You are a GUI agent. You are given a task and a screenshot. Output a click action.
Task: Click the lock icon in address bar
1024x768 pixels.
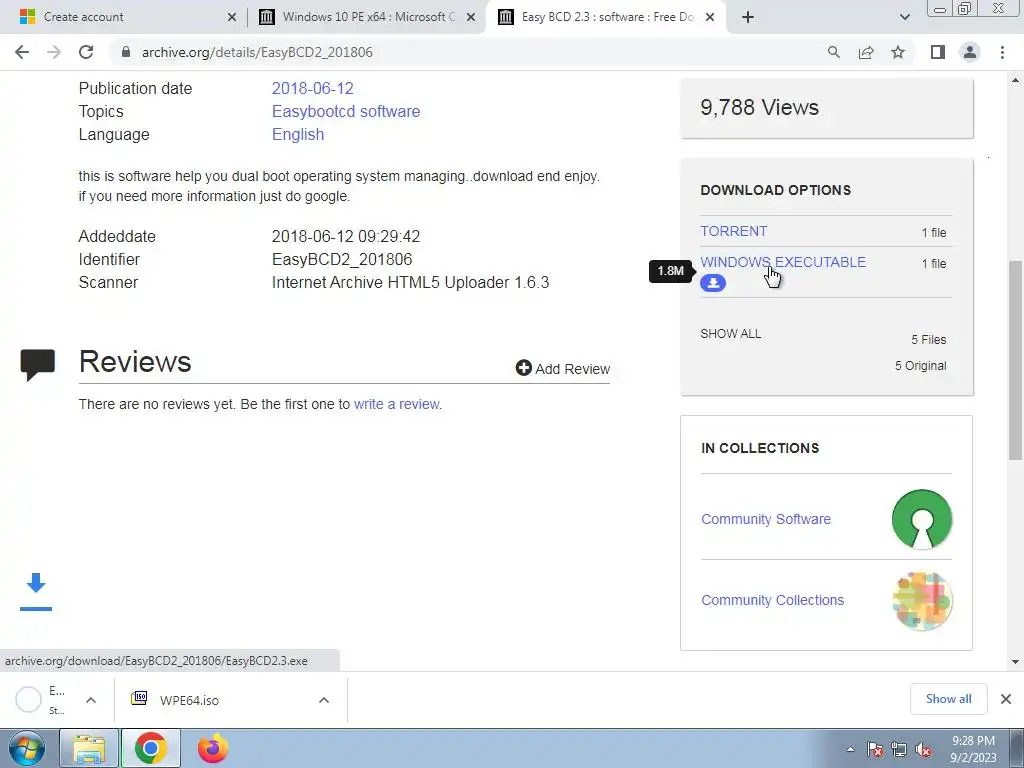(126, 52)
